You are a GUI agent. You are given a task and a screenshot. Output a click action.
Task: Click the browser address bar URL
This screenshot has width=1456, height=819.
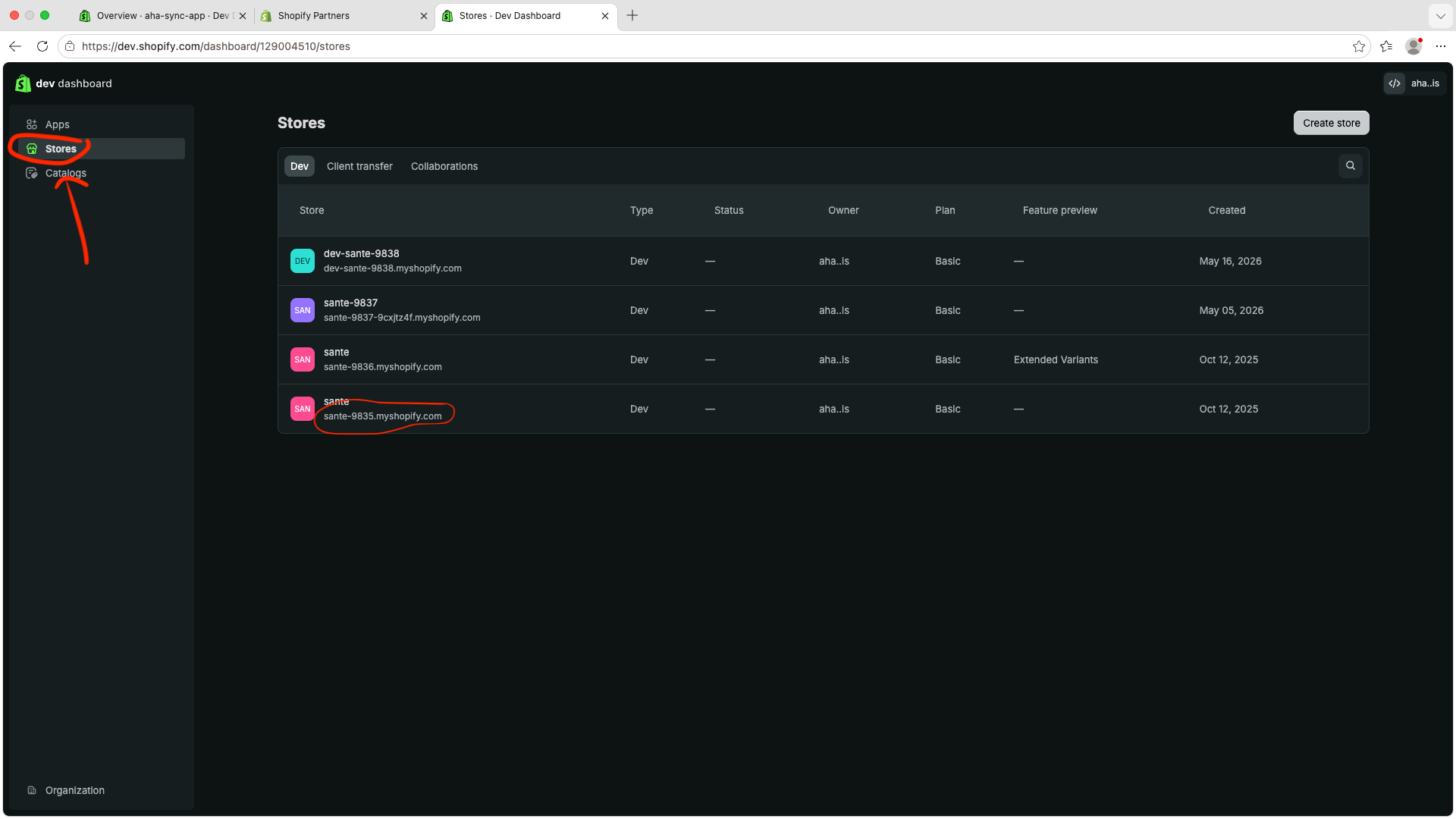(x=215, y=46)
